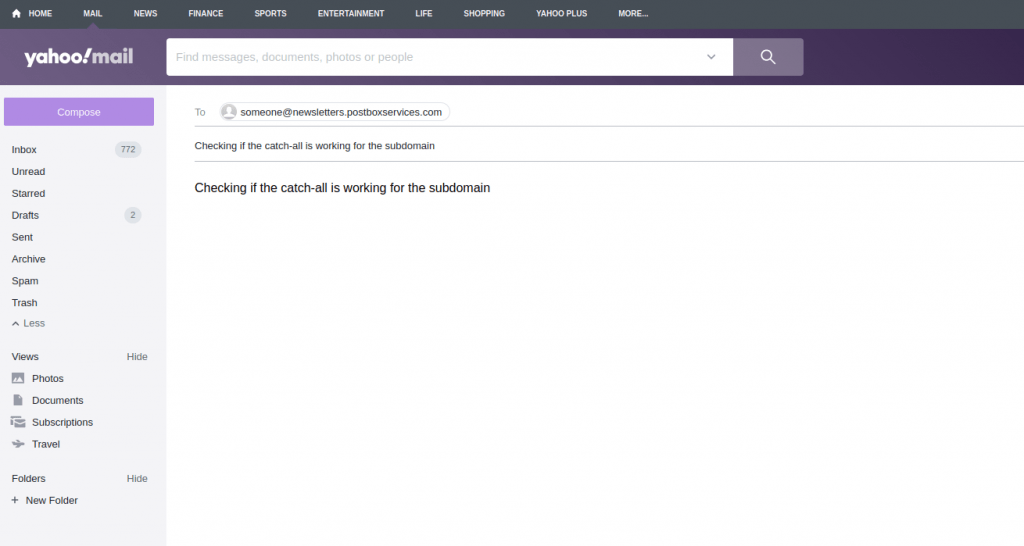Viewport: 1024px width, 546px height.
Task: Click the Views section heading
Action: [25, 357]
